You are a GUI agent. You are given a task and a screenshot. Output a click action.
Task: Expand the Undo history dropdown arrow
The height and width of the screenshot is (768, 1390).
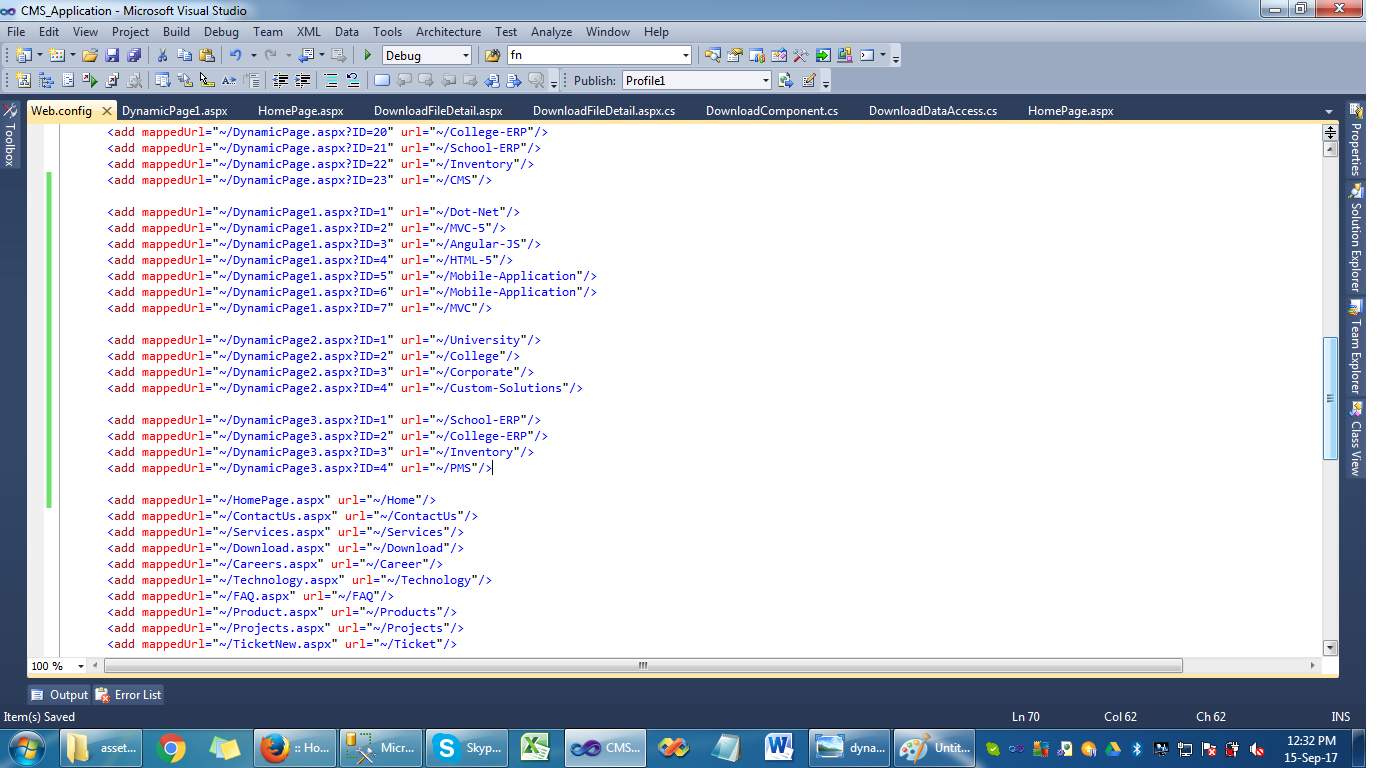[x=253, y=56]
